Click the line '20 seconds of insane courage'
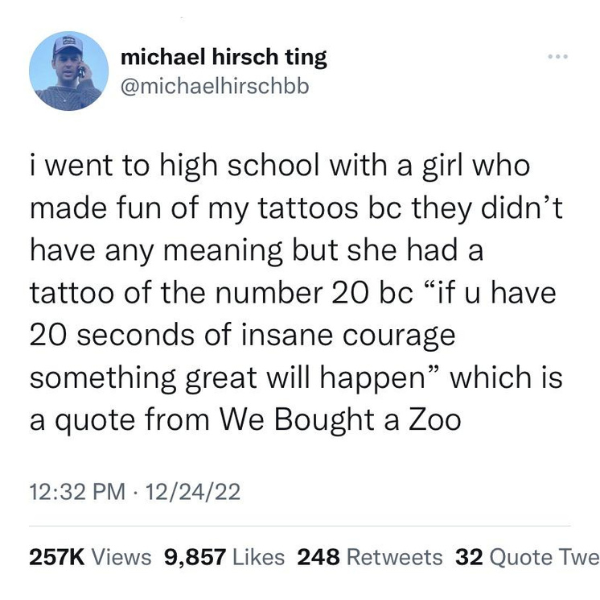Image resolution: width=600 pixels, height=600 pixels. tap(243, 335)
